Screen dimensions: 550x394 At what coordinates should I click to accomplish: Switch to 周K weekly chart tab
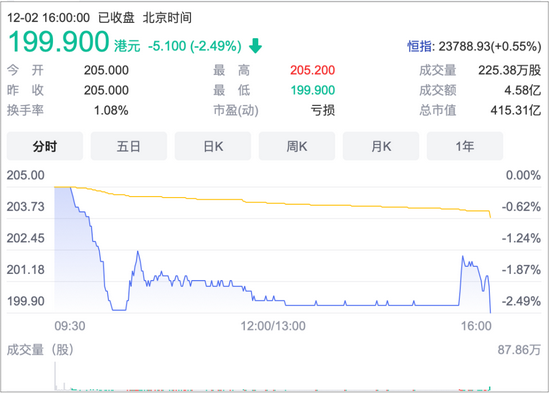click(x=297, y=146)
